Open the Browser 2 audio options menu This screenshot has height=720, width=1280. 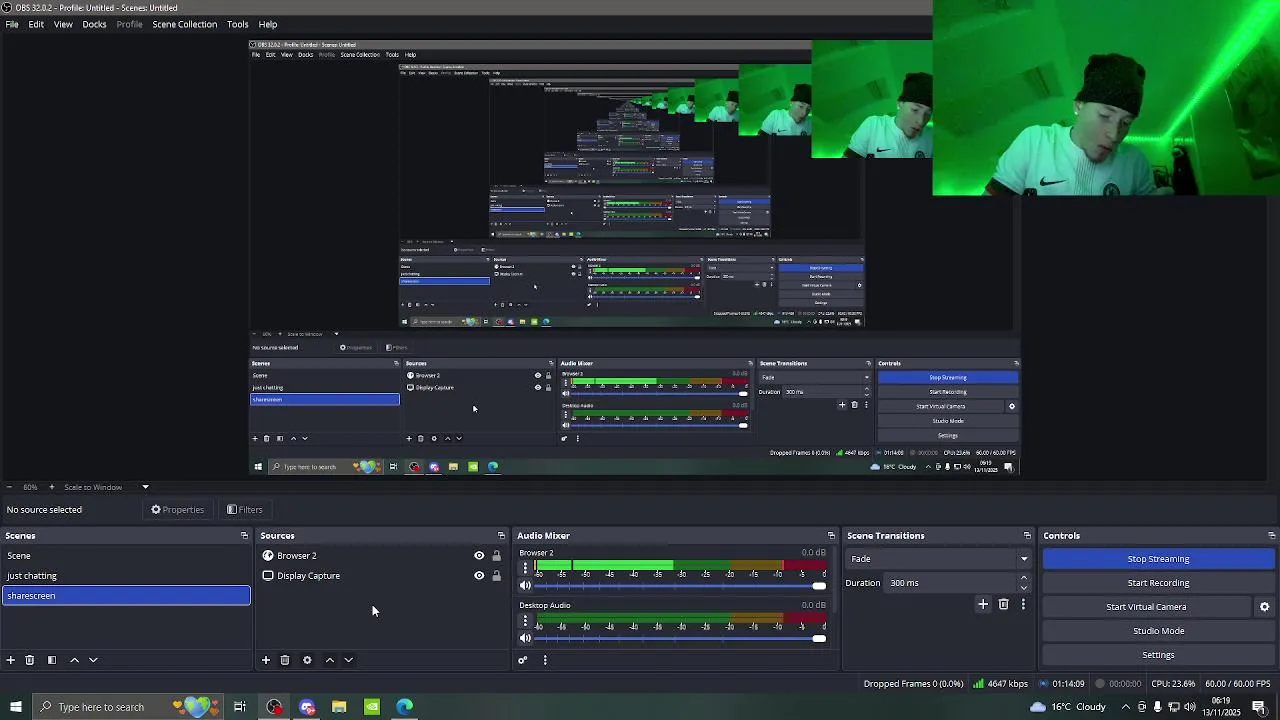pyautogui.click(x=525, y=568)
